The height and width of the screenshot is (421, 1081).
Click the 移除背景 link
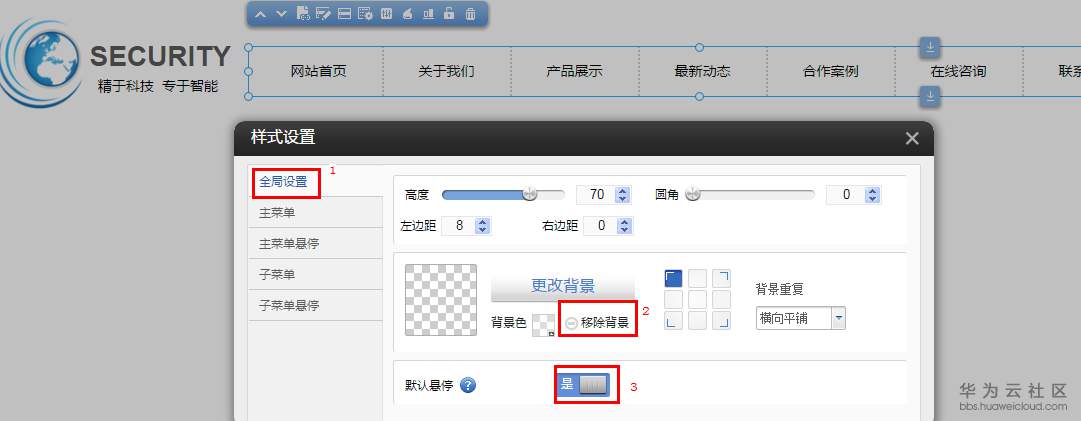point(597,322)
